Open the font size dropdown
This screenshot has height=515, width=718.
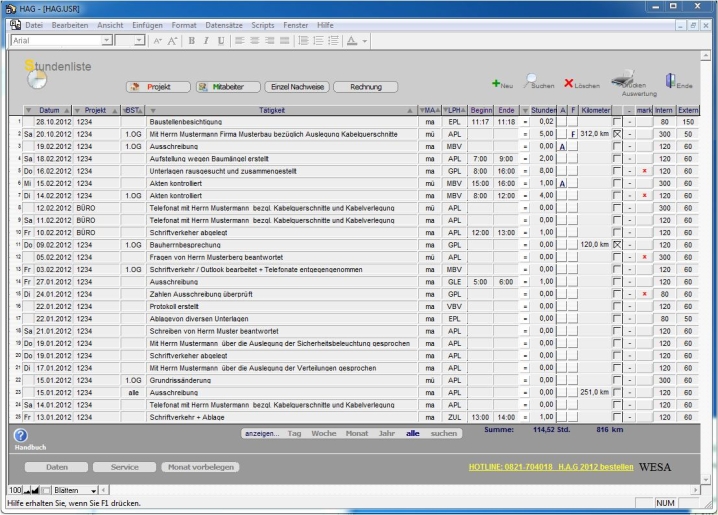point(141,41)
